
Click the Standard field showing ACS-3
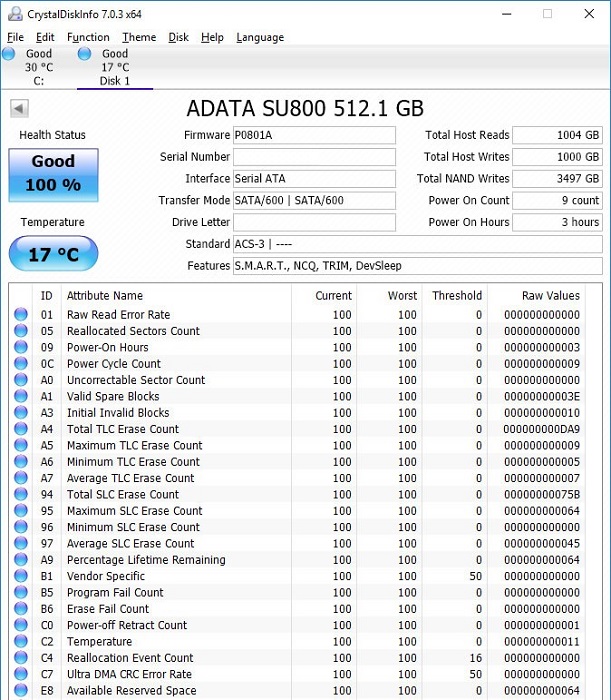(418, 244)
